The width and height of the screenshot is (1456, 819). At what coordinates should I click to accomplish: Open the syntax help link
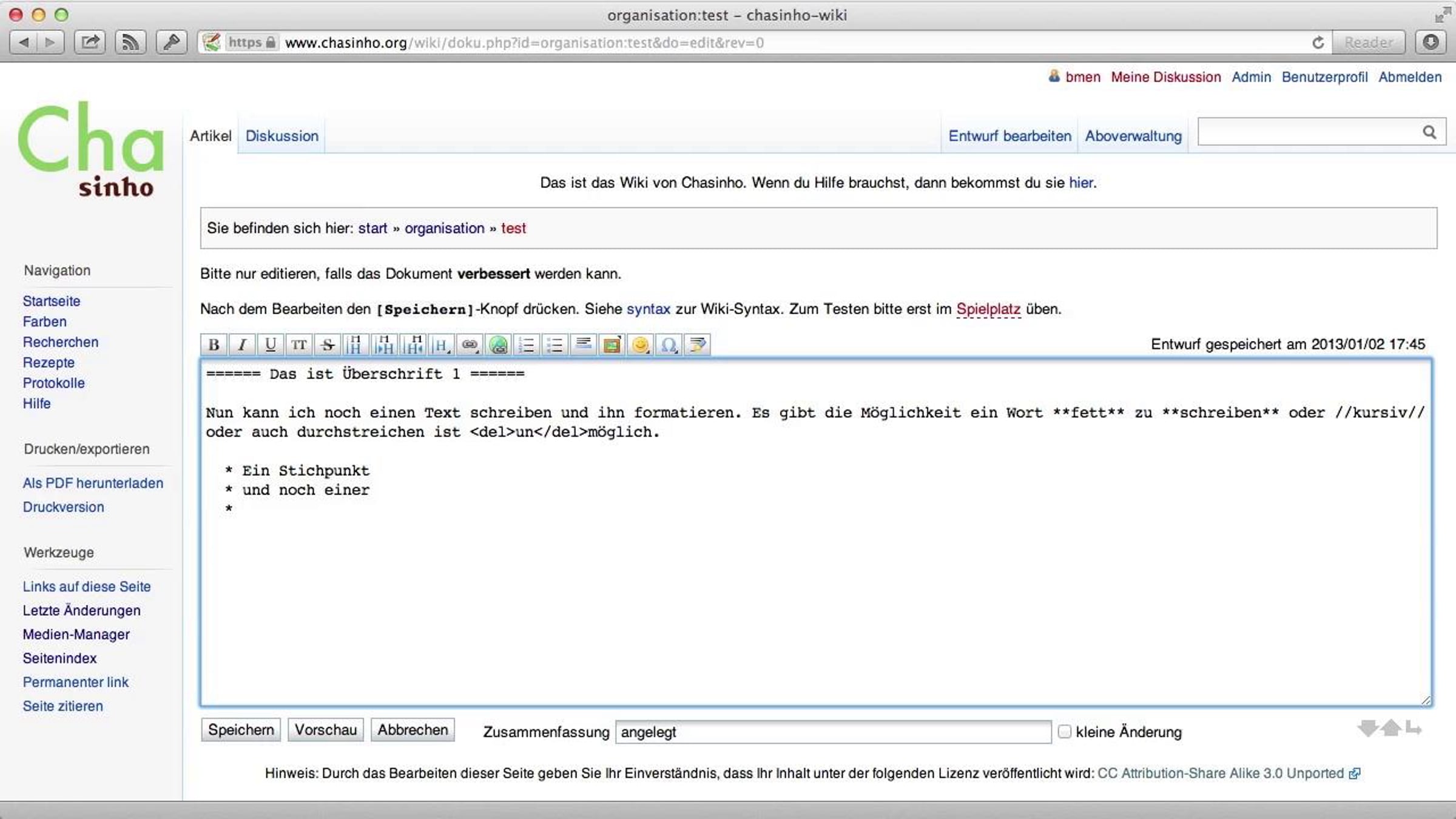point(648,309)
